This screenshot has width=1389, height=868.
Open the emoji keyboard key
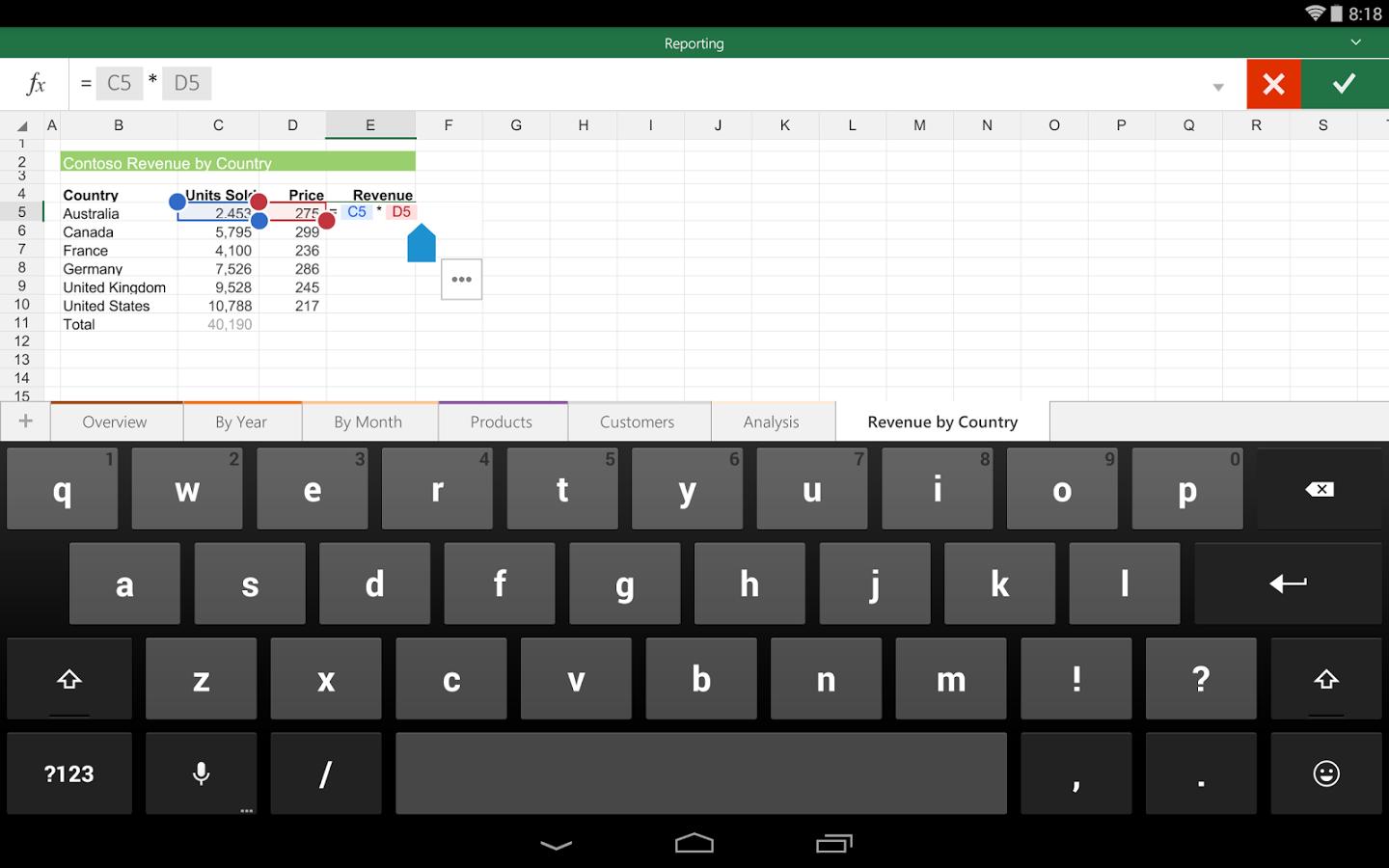coord(1326,773)
